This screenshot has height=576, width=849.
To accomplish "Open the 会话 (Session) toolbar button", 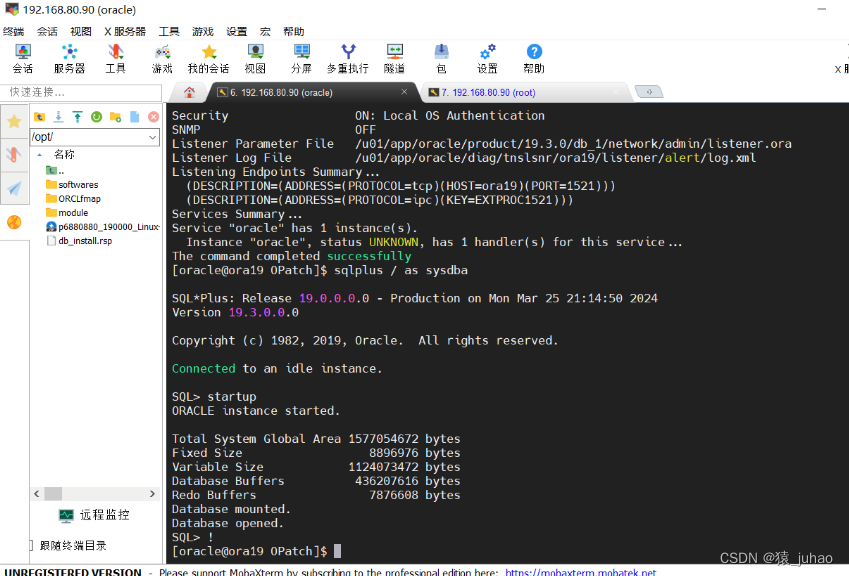I will point(23,58).
